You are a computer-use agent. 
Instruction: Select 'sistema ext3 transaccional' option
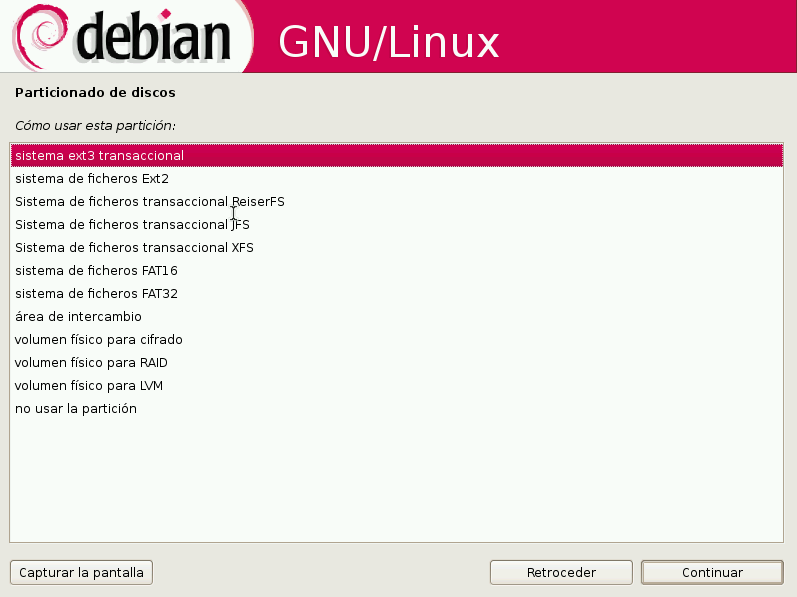[396, 155]
